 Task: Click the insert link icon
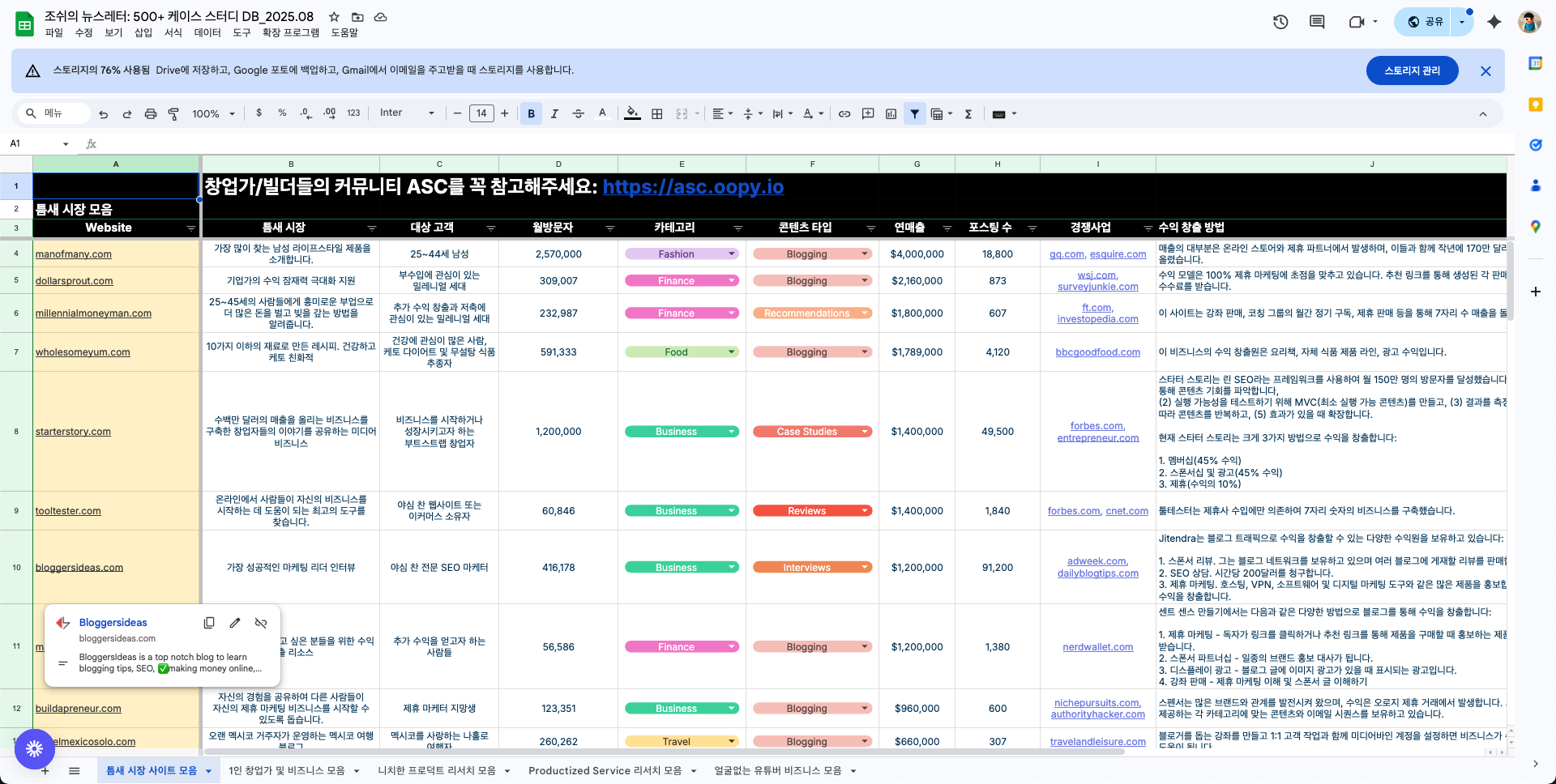point(844,114)
